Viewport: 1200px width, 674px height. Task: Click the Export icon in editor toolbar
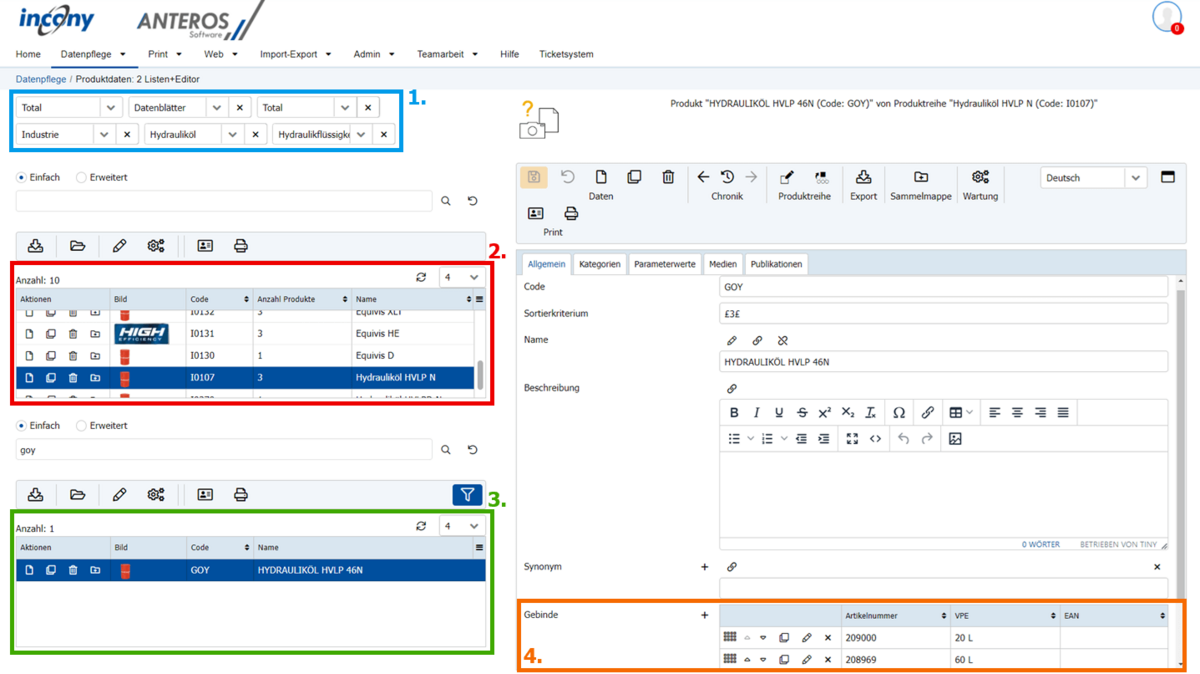click(x=862, y=178)
